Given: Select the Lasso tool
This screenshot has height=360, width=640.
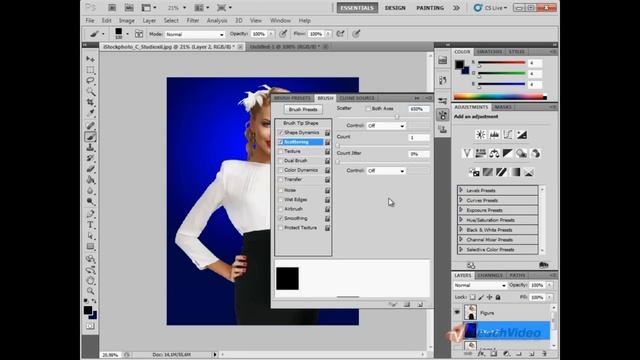Looking at the screenshot, I should tap(90, 81).
